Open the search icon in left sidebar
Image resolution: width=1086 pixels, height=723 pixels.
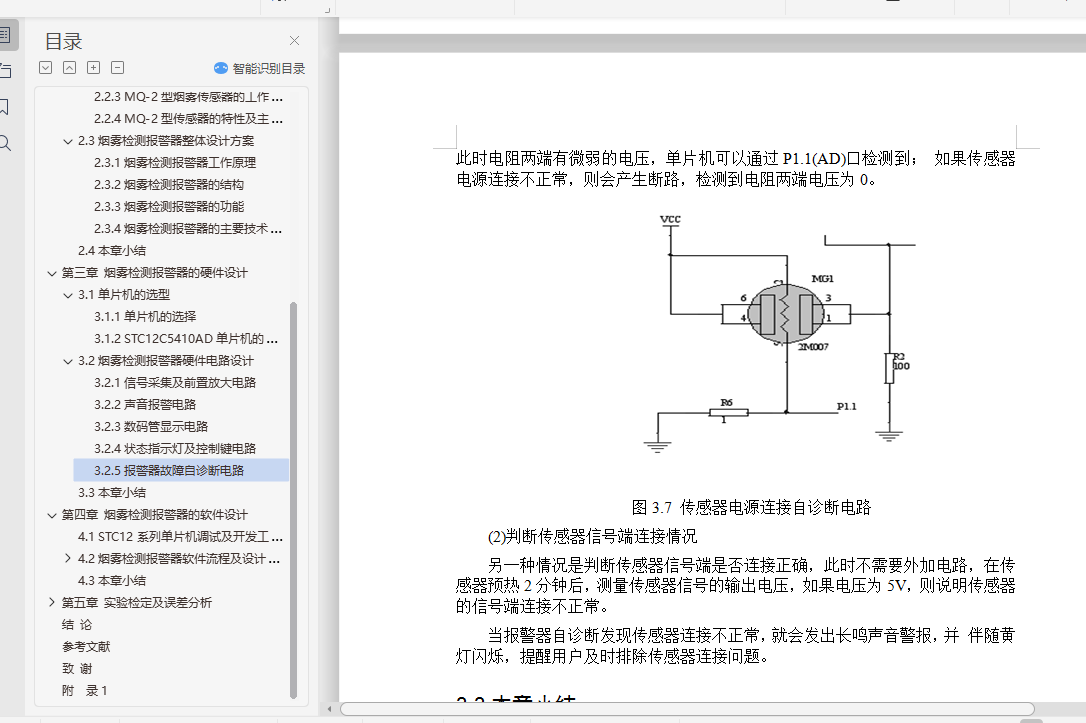pyautogui.click(x=5, y=143)
